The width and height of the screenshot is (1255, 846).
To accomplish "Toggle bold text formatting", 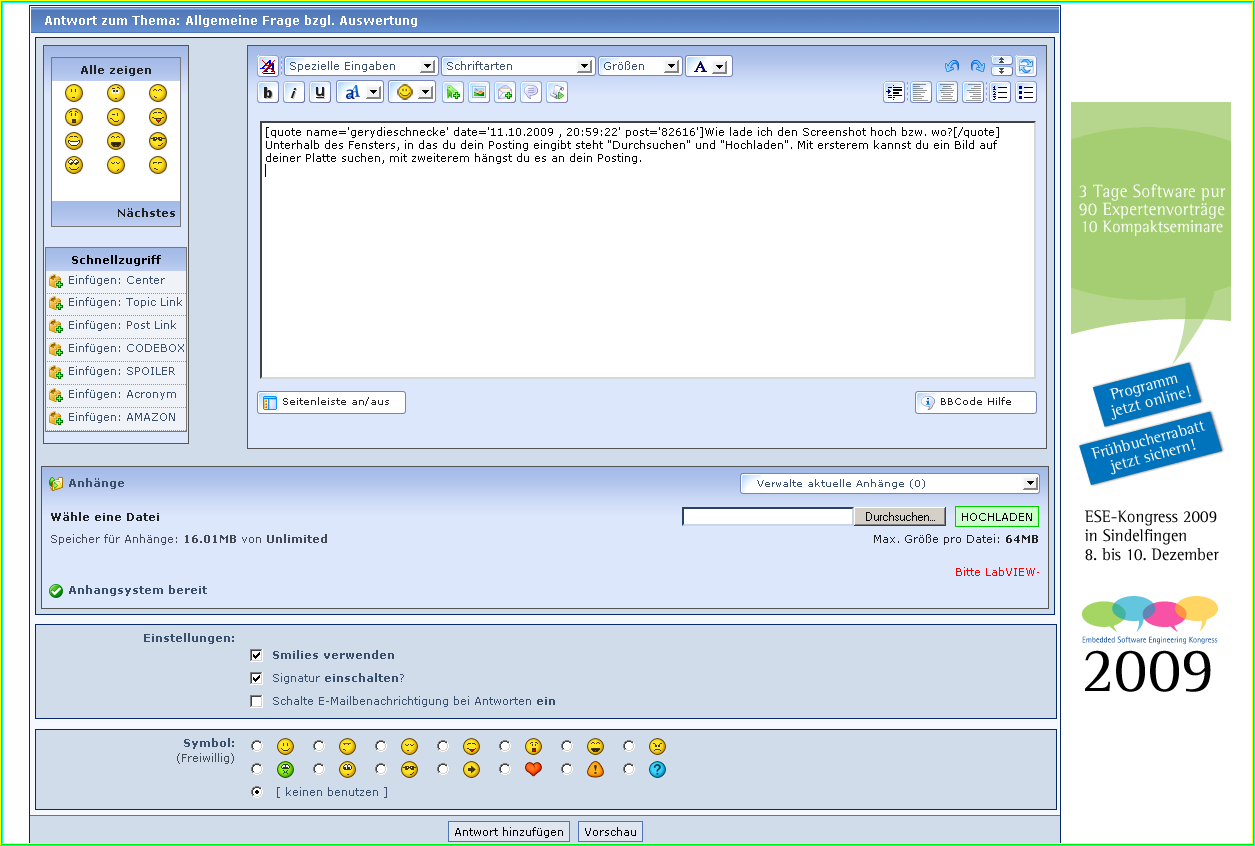I will [x=268, y=93].
